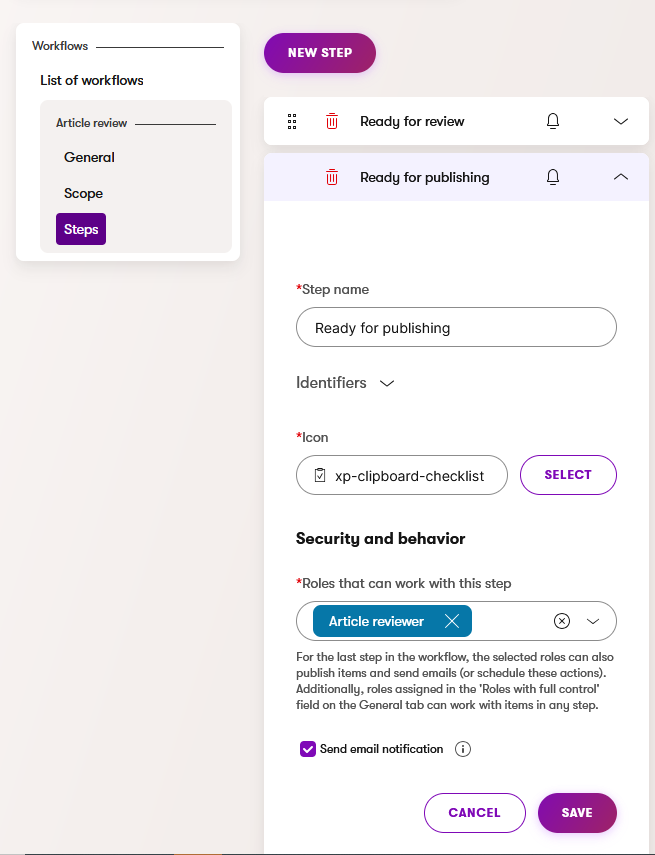
Task: Click the New Step button
Action: point(320,53)
